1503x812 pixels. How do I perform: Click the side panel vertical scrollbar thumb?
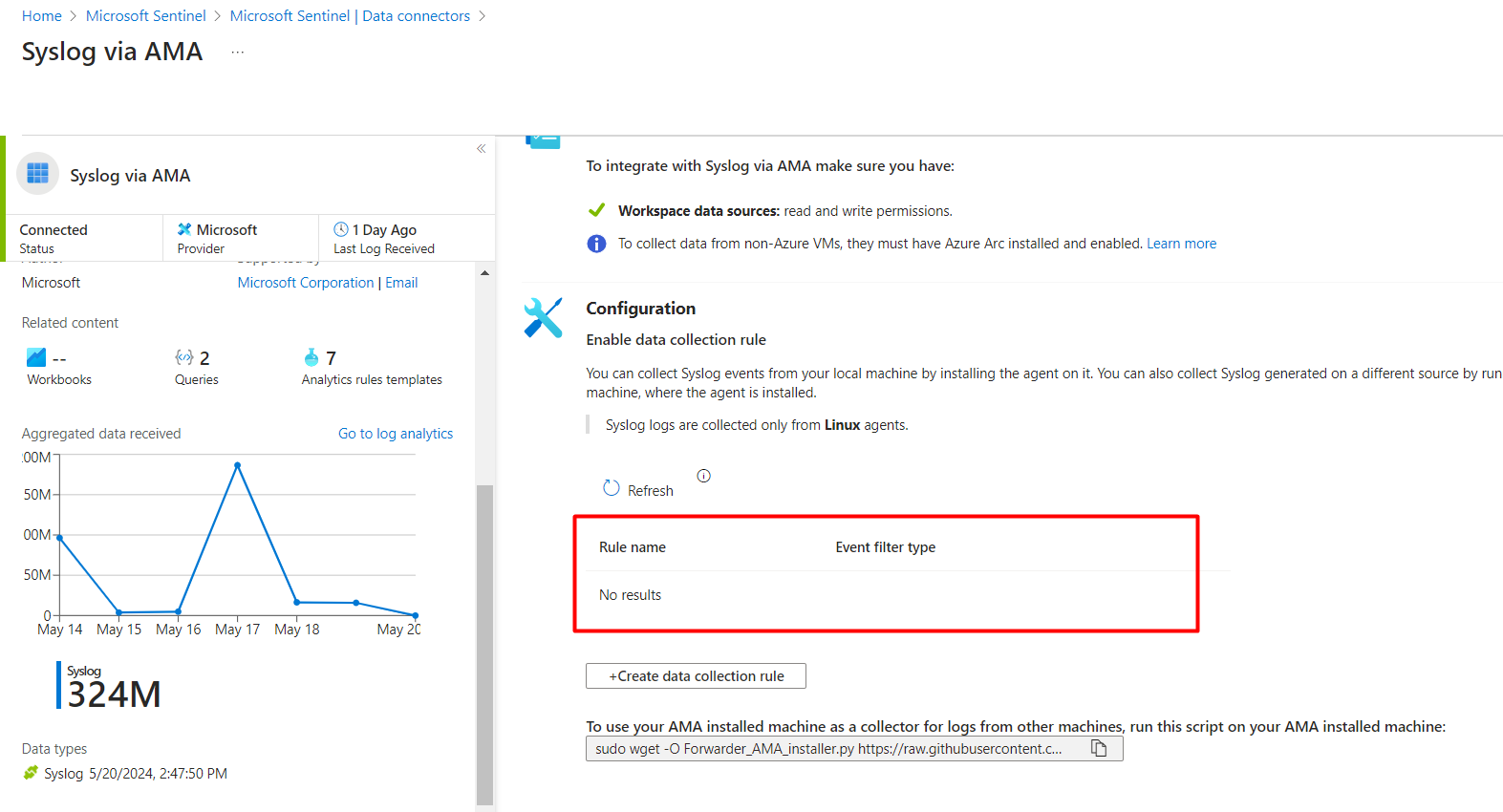click(x=485, y=646)
